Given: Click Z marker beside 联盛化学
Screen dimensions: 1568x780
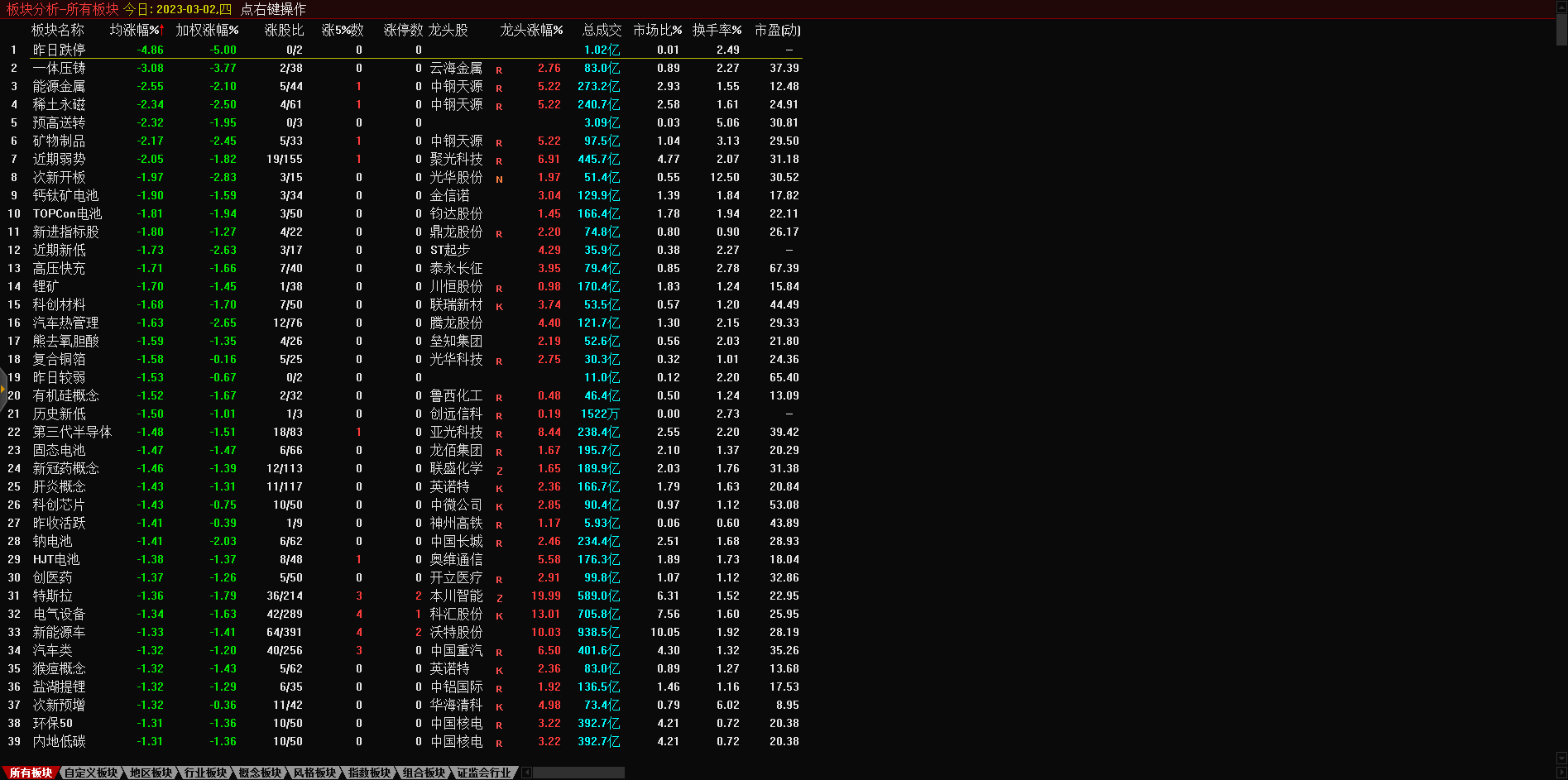Looking at the screenshot, I should [x=499, y=470].
